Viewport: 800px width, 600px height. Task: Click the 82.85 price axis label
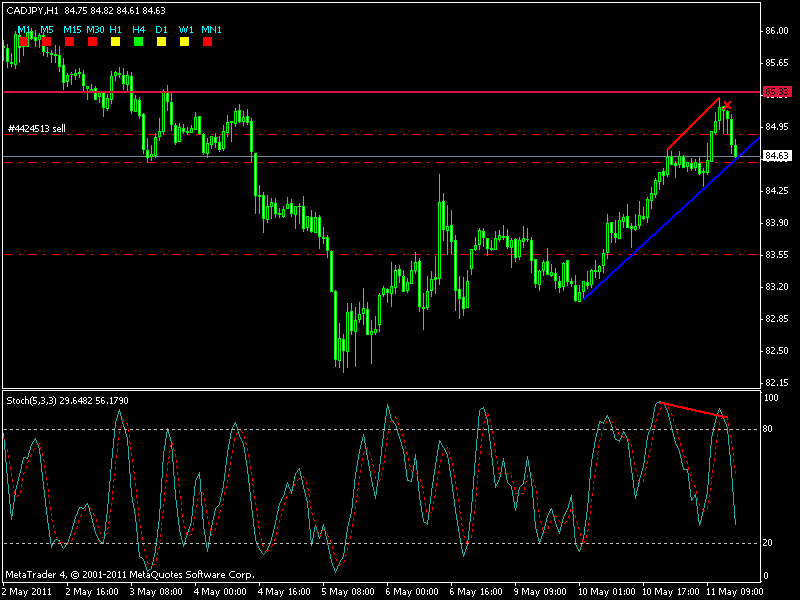tap(777, 319)
